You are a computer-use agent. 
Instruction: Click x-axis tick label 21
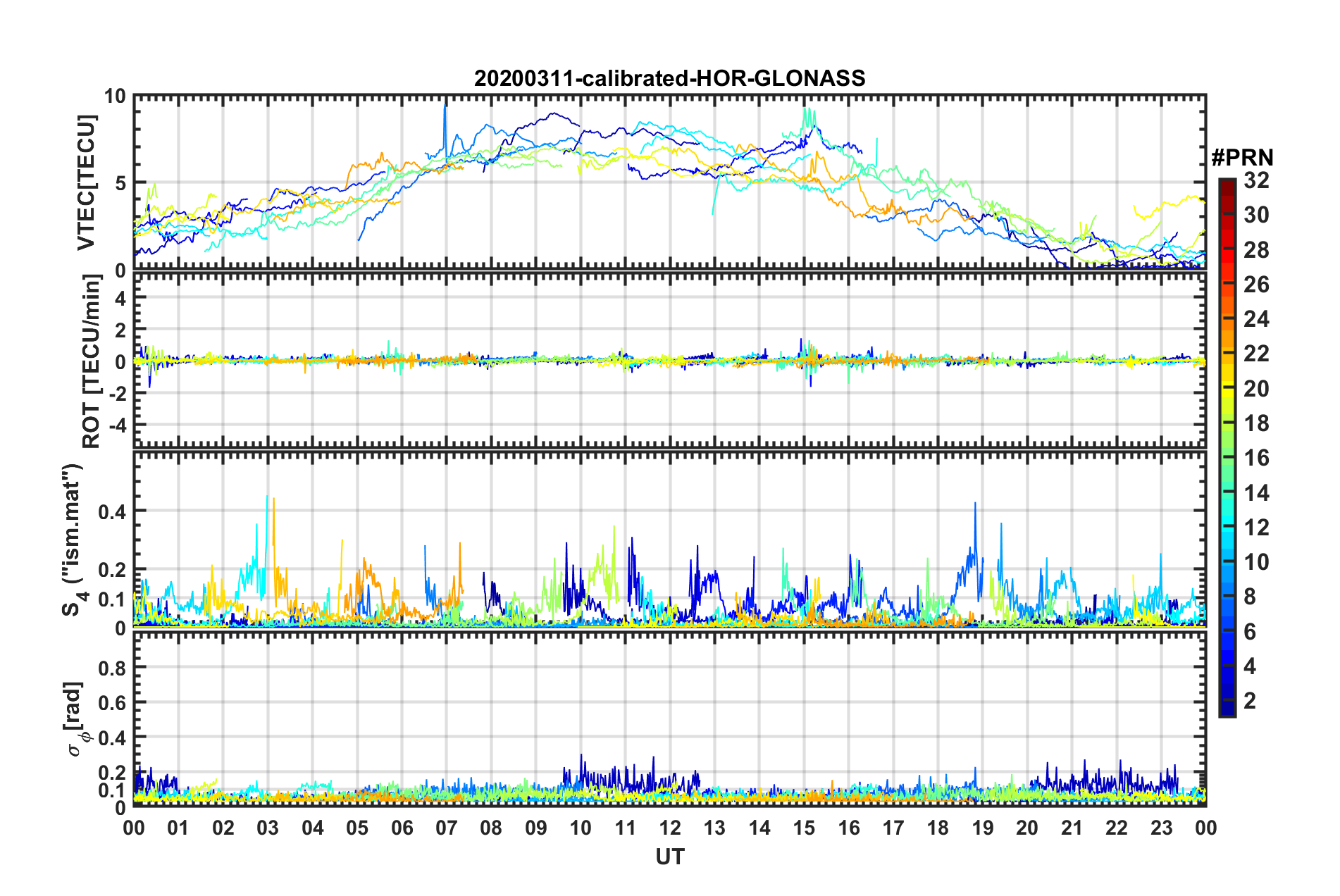click(1072, 828)
